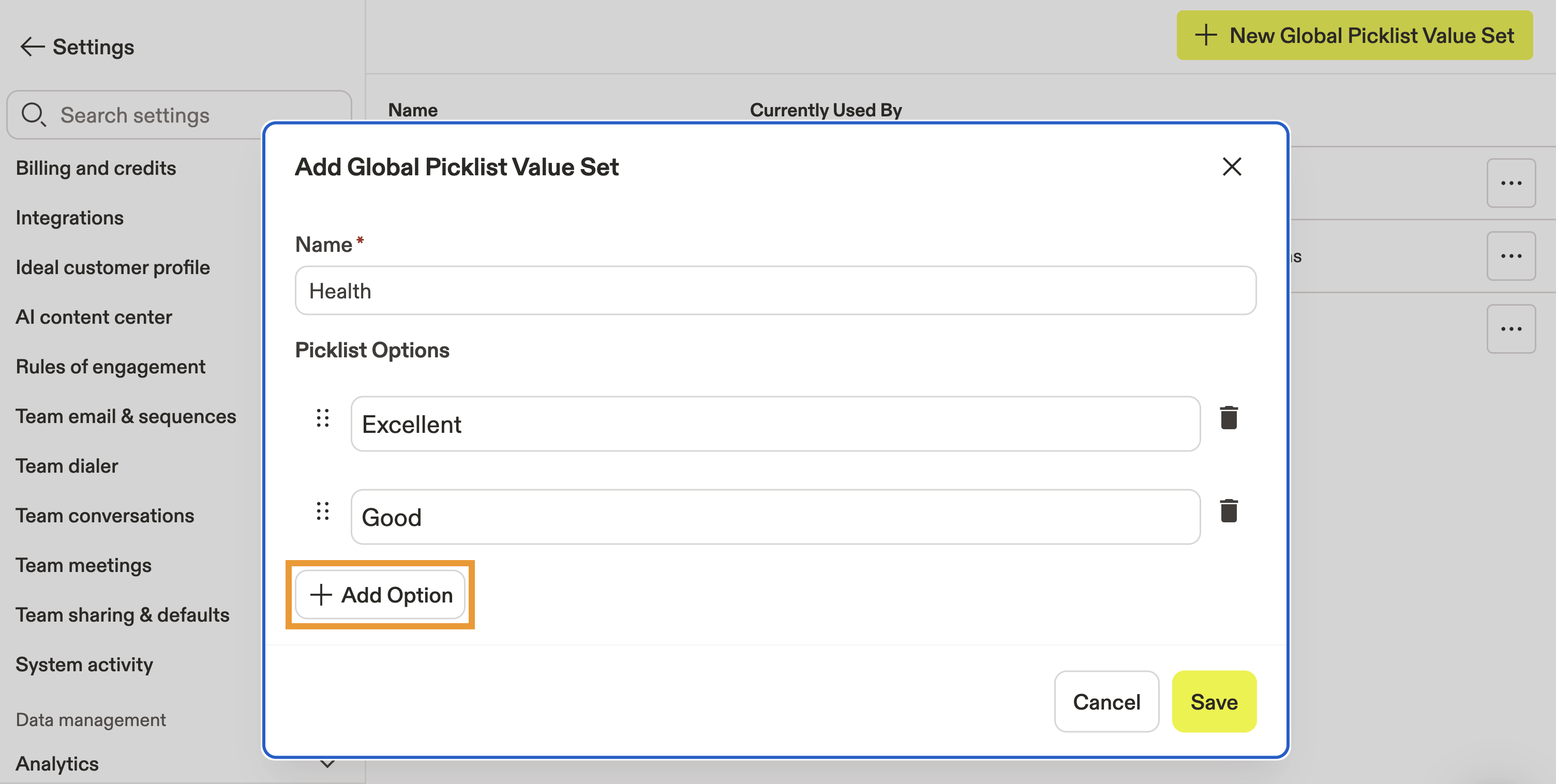Open first row's three-dot menu

pyautogui.click(x=1510, y=183)
